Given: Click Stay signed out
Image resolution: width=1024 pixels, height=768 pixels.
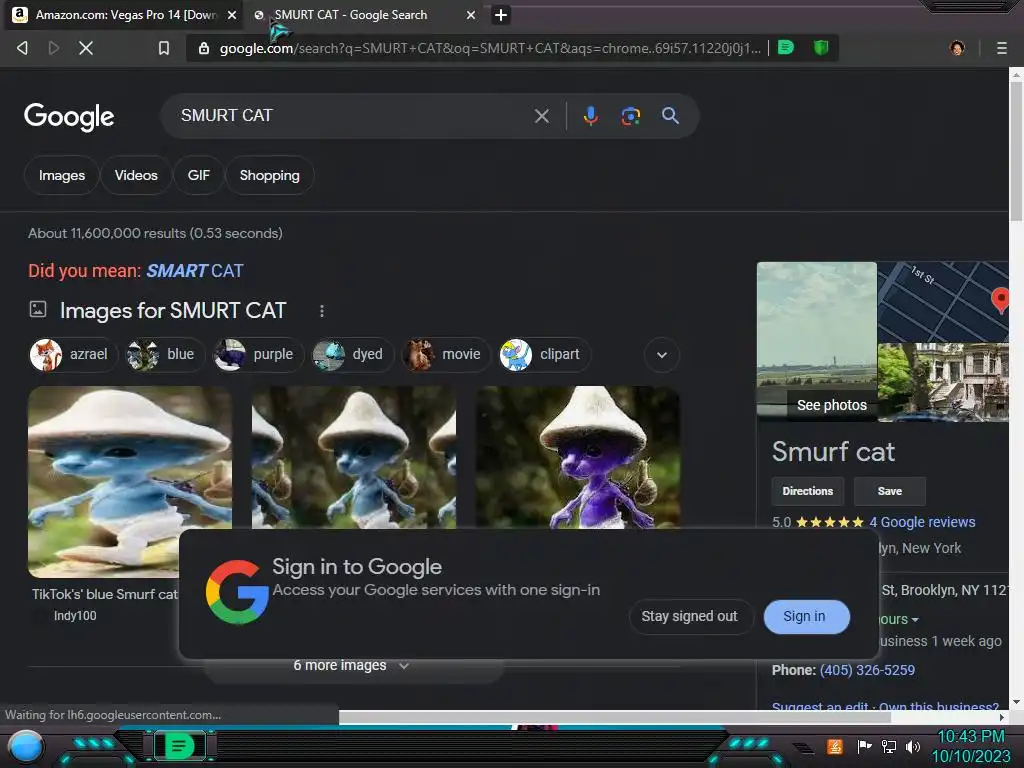Looking at the screenshot, I should click(690, 616).
